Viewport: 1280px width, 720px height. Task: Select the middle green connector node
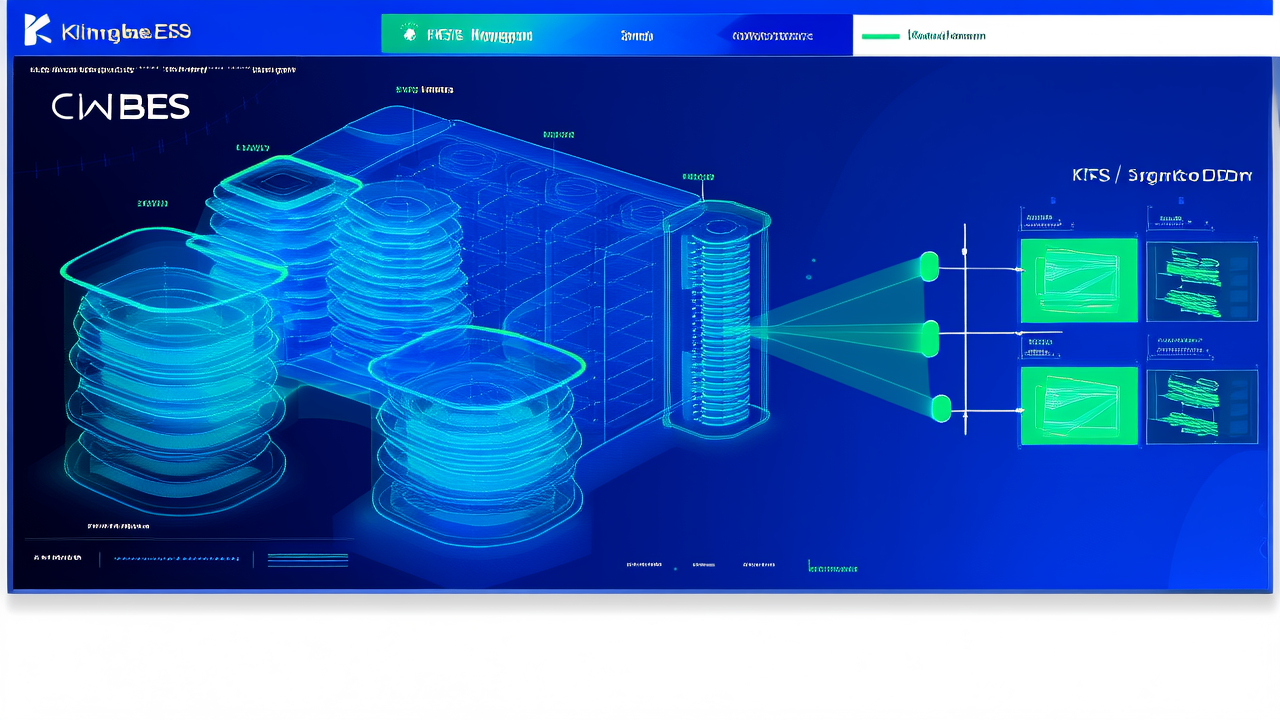(930, 338)
